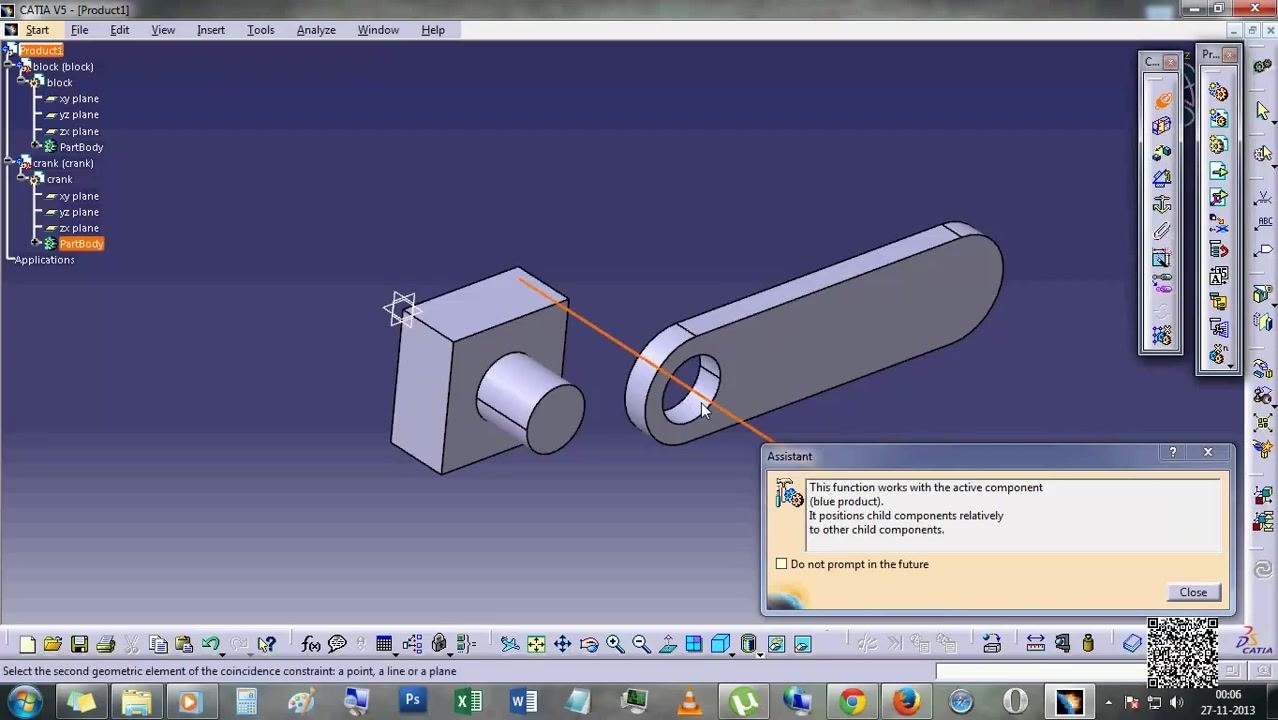Apply the Fix Component anchor tool

pos(1162,204)
